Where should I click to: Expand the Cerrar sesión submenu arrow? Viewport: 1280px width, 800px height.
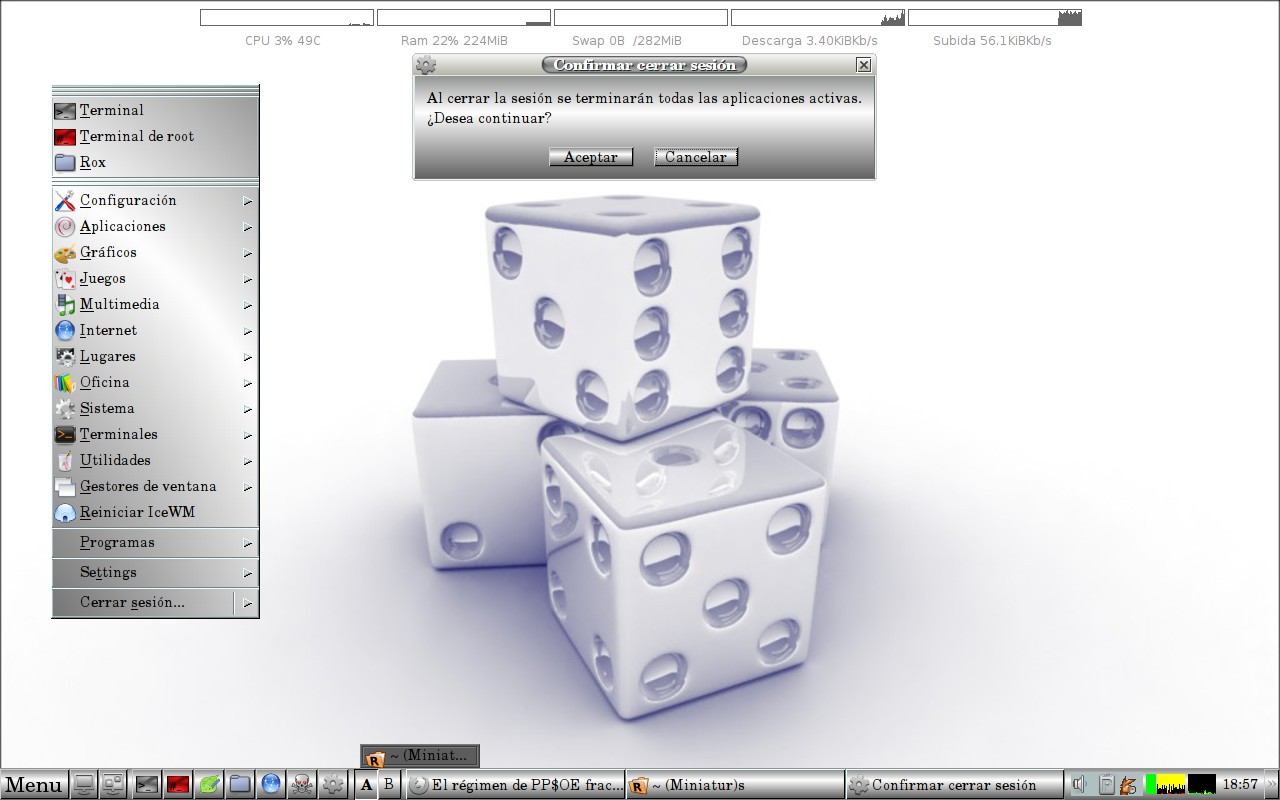[x=247, y=603]
